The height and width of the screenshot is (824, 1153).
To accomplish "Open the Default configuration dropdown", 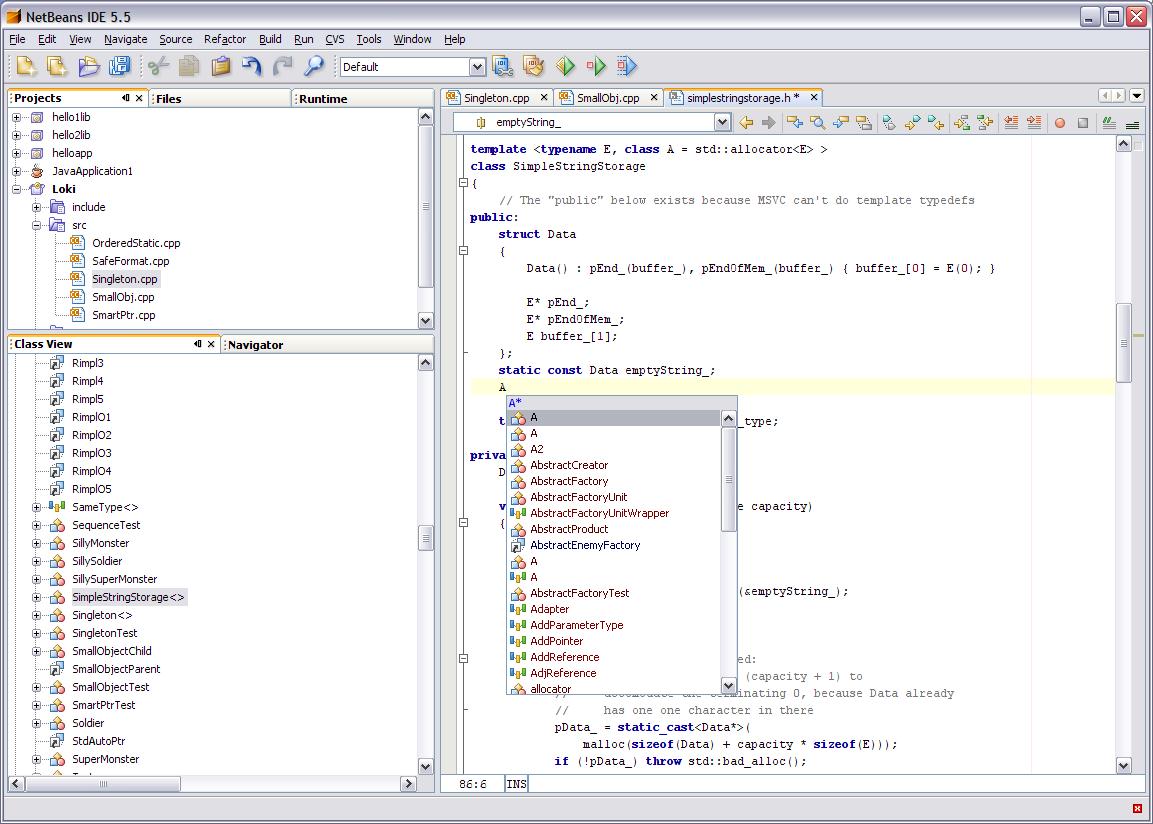I will [x=477, y=67].
